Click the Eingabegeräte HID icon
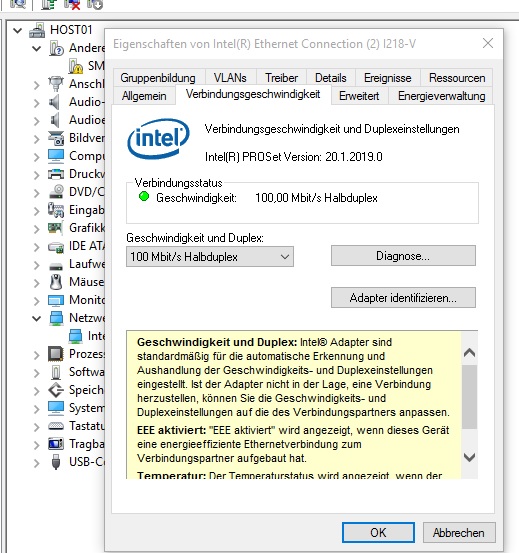This screenshot has width=519, height=553. coord(56,210)
